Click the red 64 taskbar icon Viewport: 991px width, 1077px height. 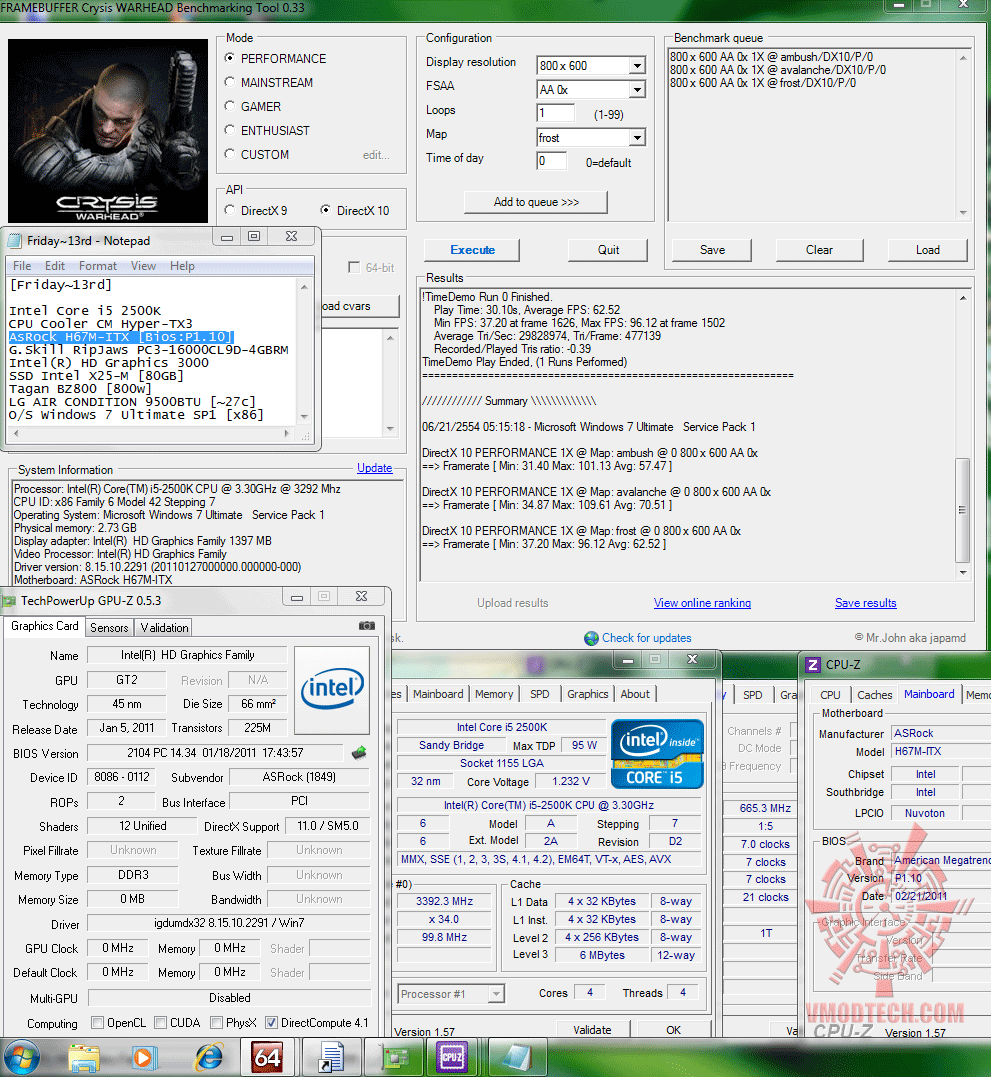[267, 1058]
